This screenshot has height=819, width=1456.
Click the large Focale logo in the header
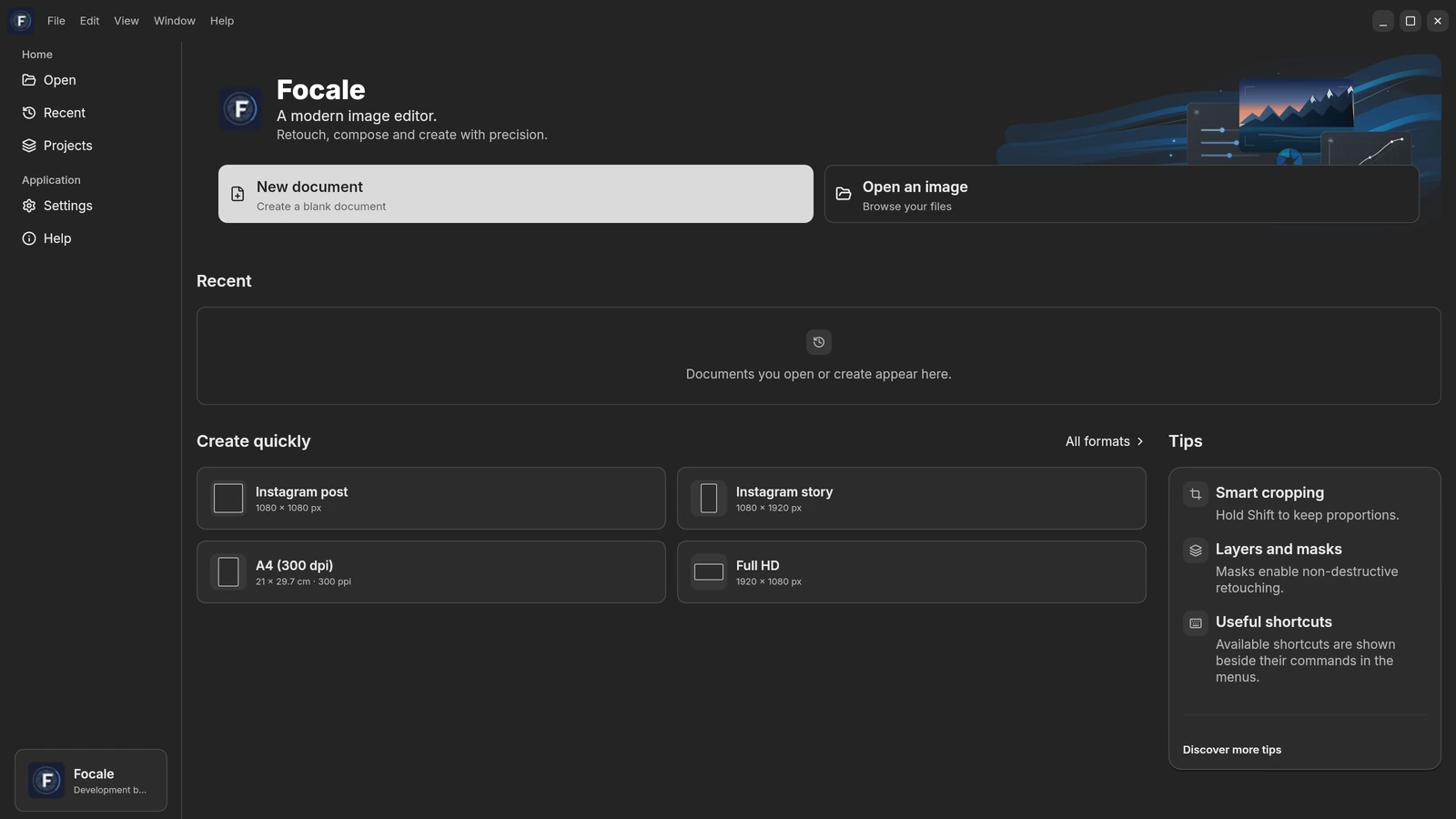(x=240, y=109)
